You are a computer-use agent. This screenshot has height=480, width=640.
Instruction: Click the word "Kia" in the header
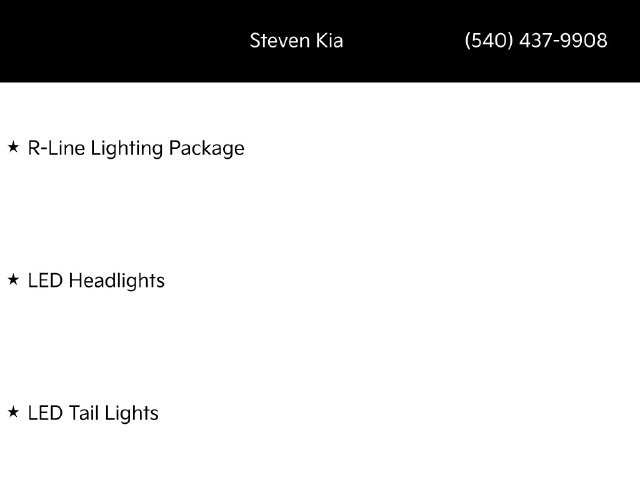tap(329, 41)
